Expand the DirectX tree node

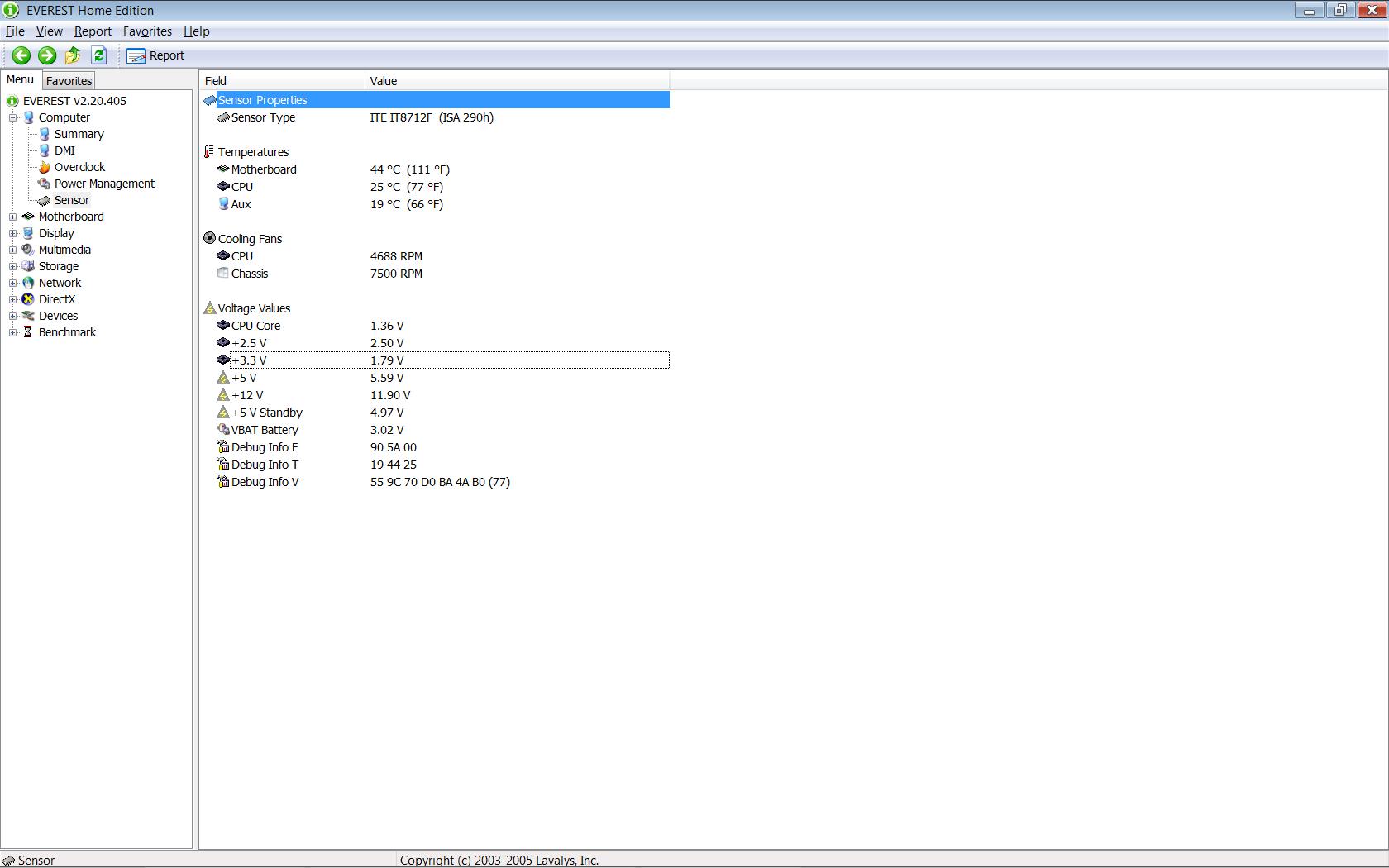pyautogui.click(x=13, y=299)
